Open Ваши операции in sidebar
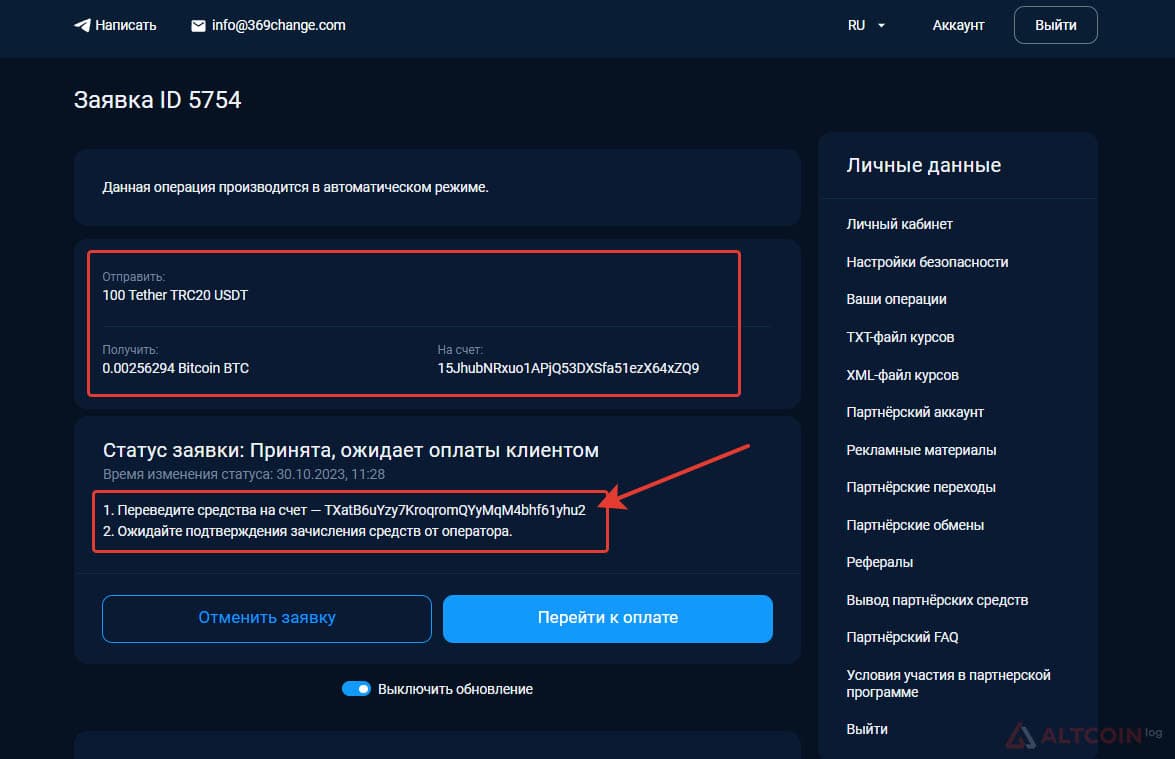The width and height of the screenshot is (1175, 759). (x=896, y=299)
